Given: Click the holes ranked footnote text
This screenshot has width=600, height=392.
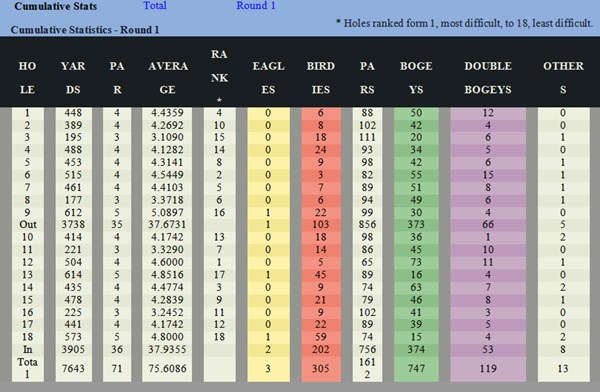Looking at the screenshot, I should (x=464, y=23).
